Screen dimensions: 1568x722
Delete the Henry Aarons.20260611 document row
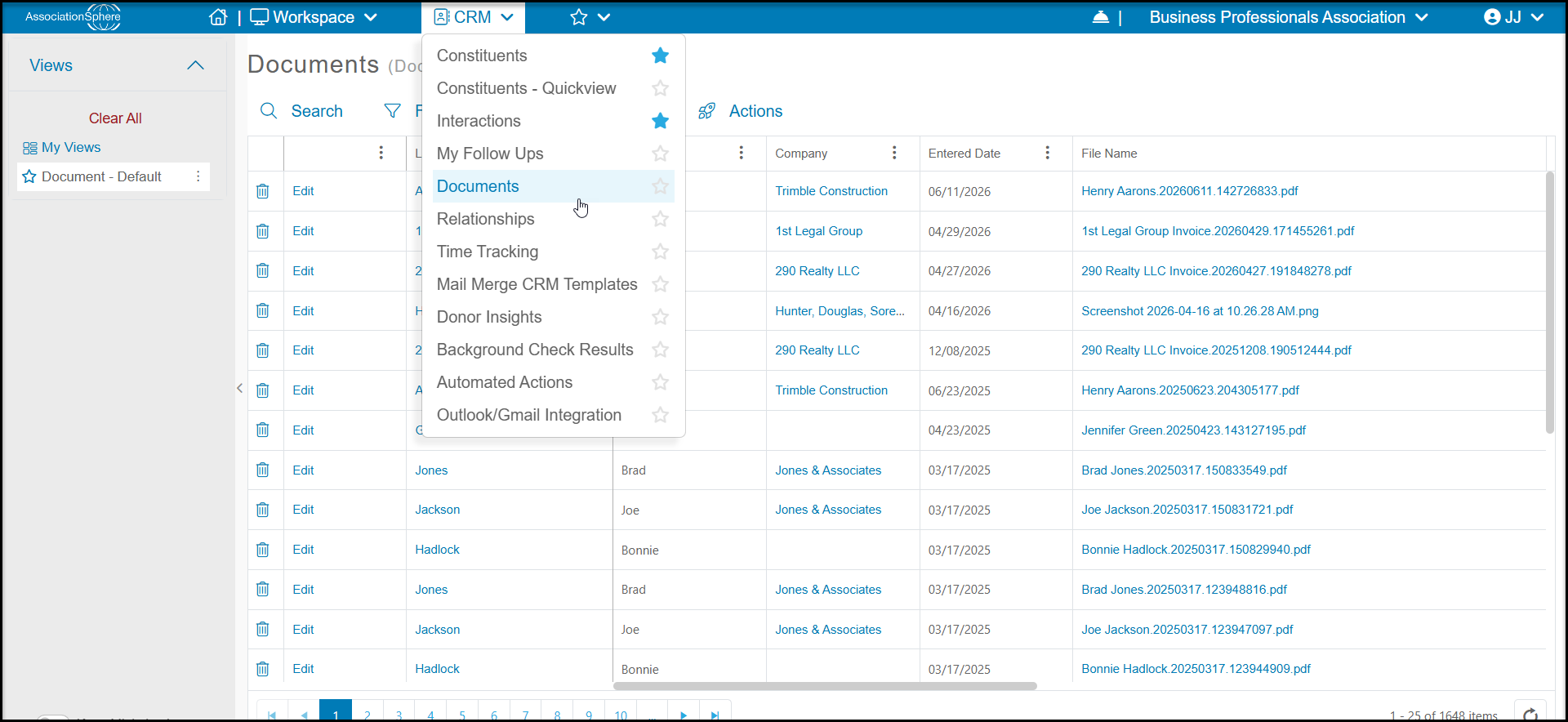tap(263, 191)
